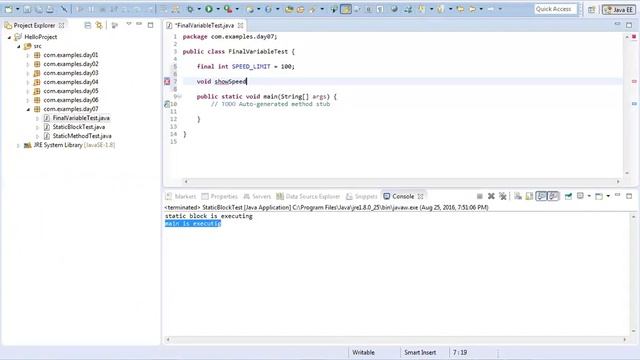The width and height of the screenshot is (640, 360).
Task: Click the New file toolbar icon
Action: coord(9,9)
